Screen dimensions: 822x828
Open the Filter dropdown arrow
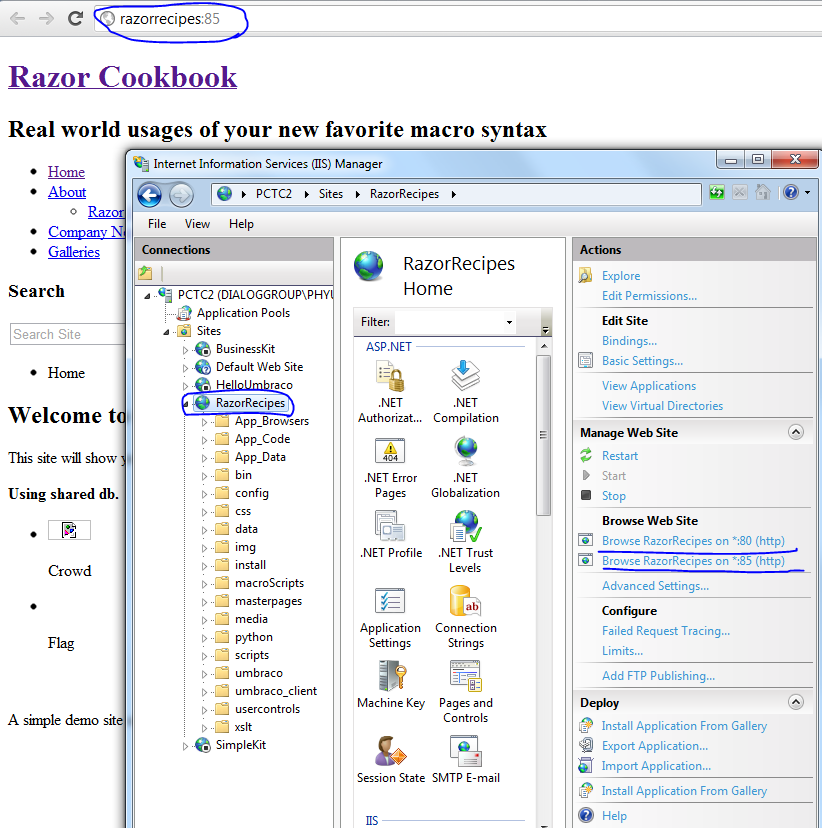pyautogui.click(x=509, y=322)
